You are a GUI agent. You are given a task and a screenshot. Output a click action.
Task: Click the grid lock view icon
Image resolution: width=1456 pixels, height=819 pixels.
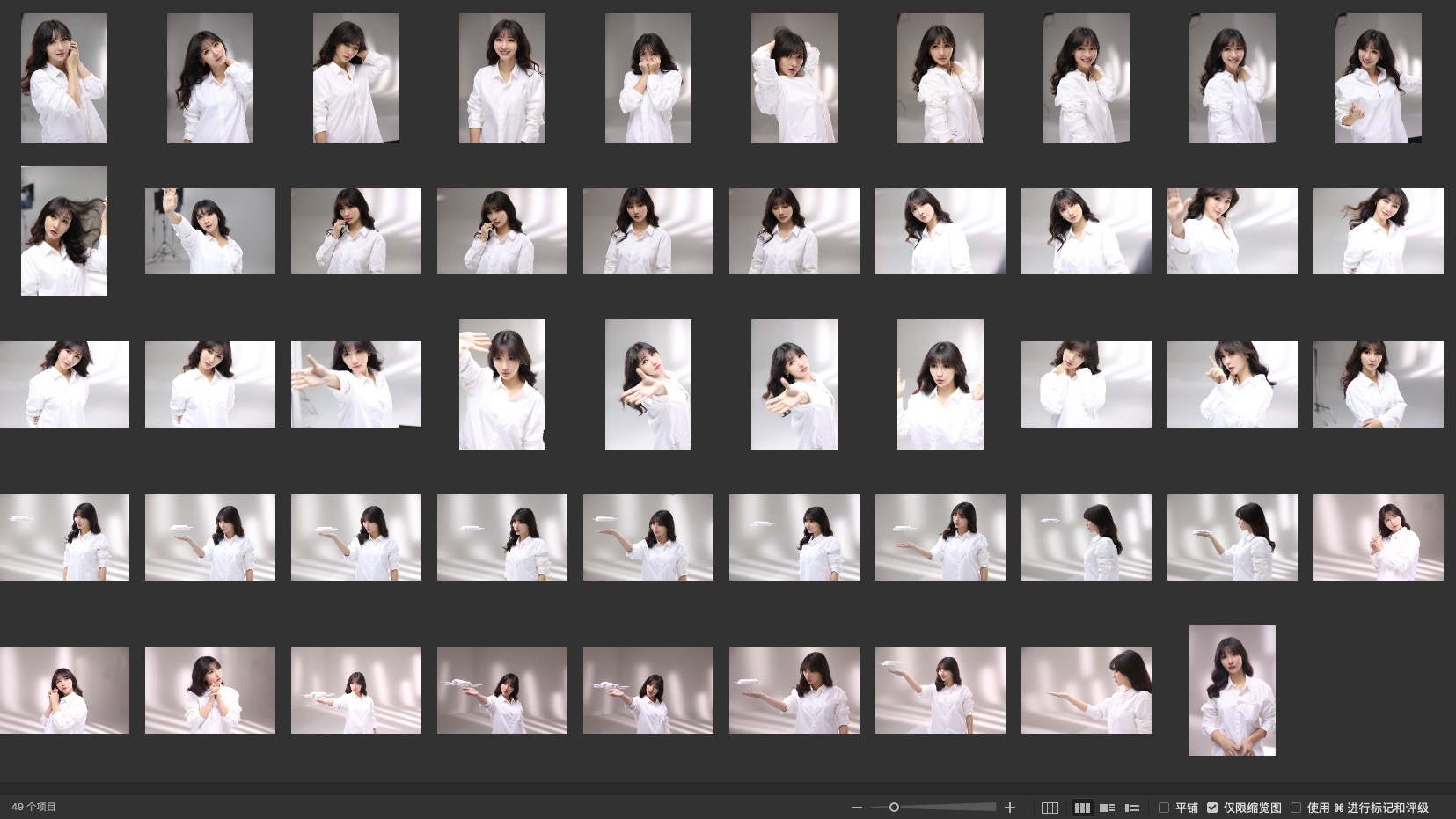[1050, 808]
